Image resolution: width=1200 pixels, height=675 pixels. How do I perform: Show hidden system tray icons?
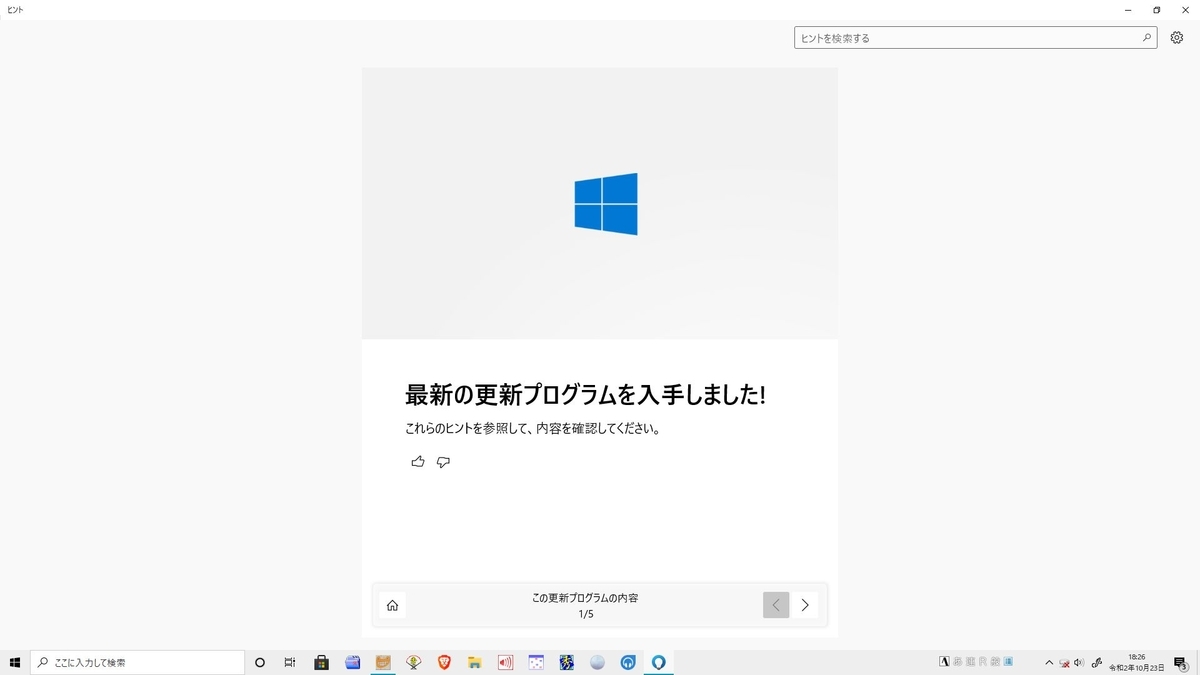tap(1049, 662)
